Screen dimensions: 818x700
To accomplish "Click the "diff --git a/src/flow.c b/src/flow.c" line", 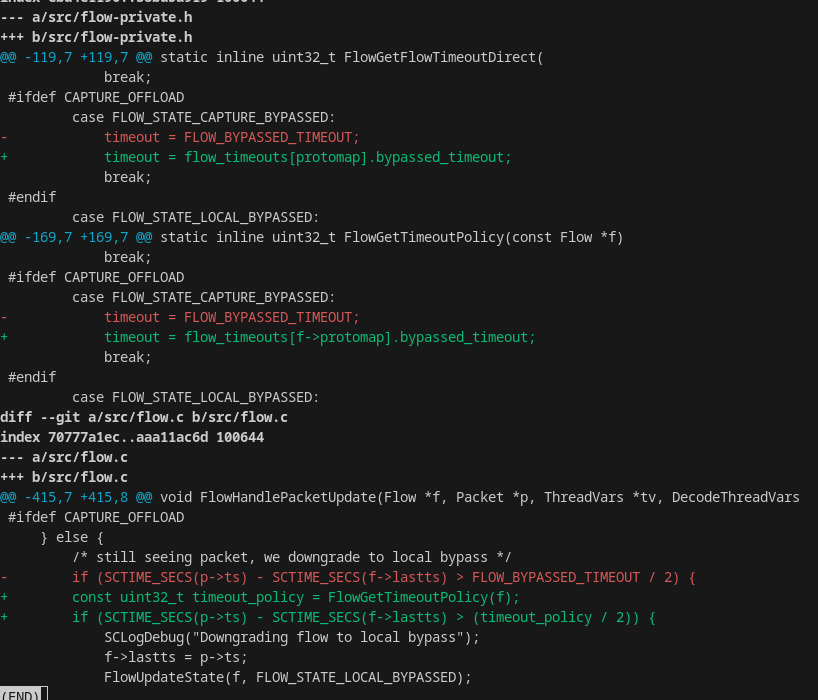I will click(144, 417).
